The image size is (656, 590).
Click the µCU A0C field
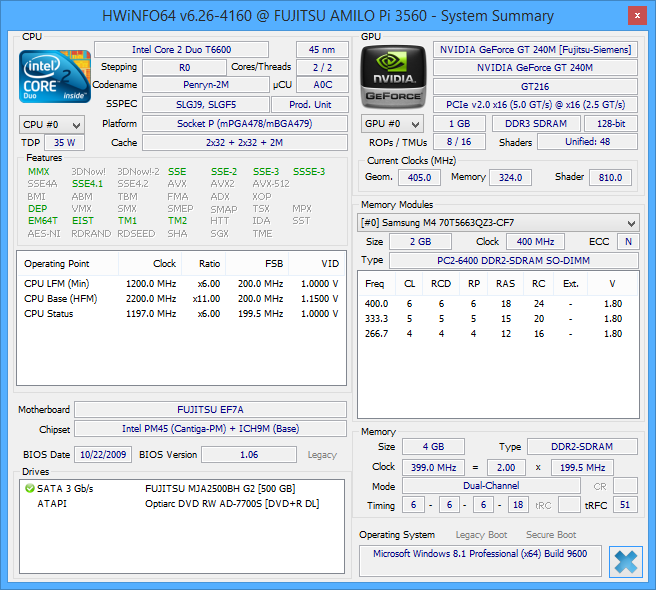(322, 85)
